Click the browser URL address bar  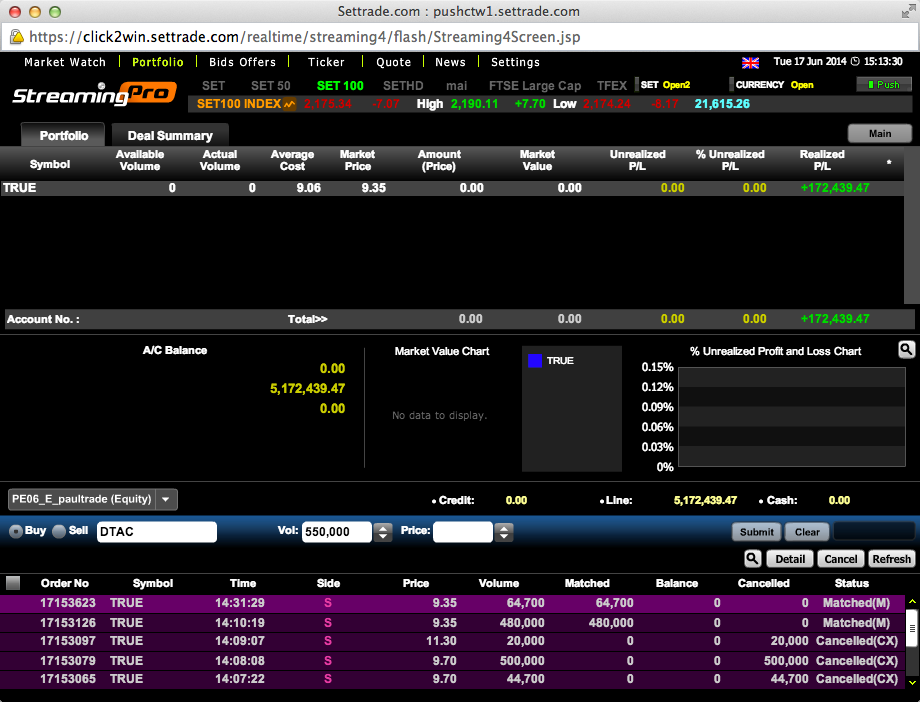460,37
